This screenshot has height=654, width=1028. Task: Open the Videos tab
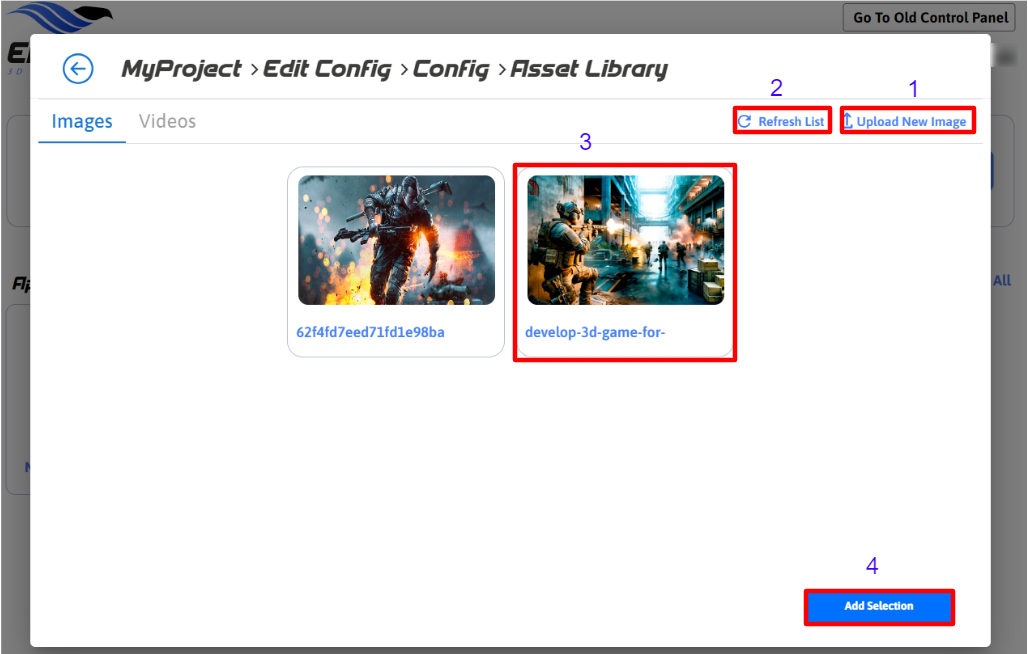point(167,122)
